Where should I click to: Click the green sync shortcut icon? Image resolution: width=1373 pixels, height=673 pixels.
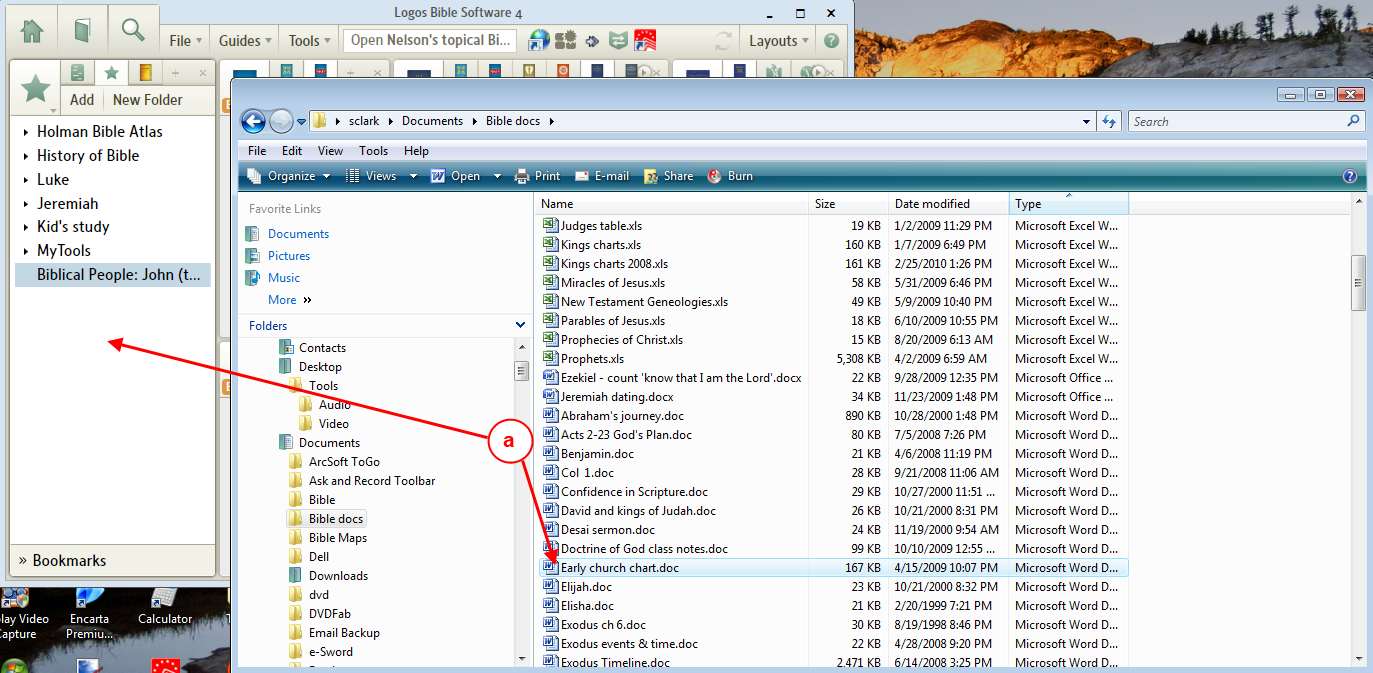pyautogui.click(x=619, y=41)
